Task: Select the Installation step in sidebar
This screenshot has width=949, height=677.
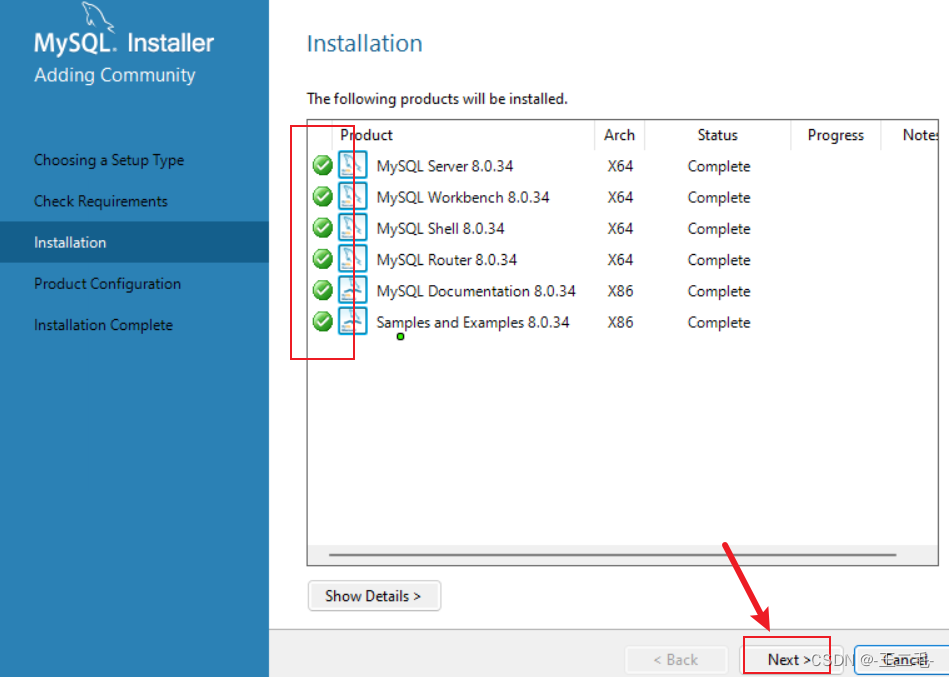Action: click(x=134, y=242)
